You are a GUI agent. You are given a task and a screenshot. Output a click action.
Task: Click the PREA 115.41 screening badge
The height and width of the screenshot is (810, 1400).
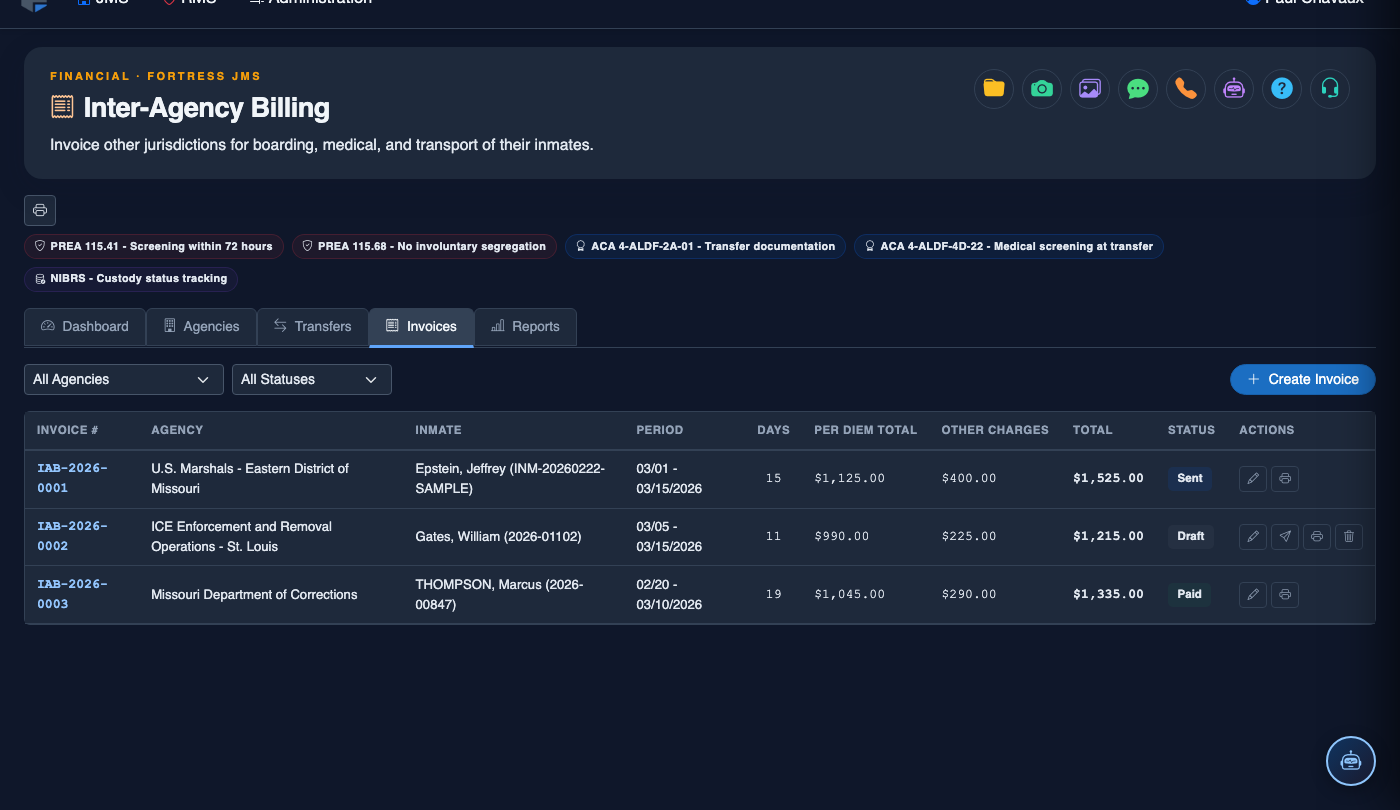(154, 246)
